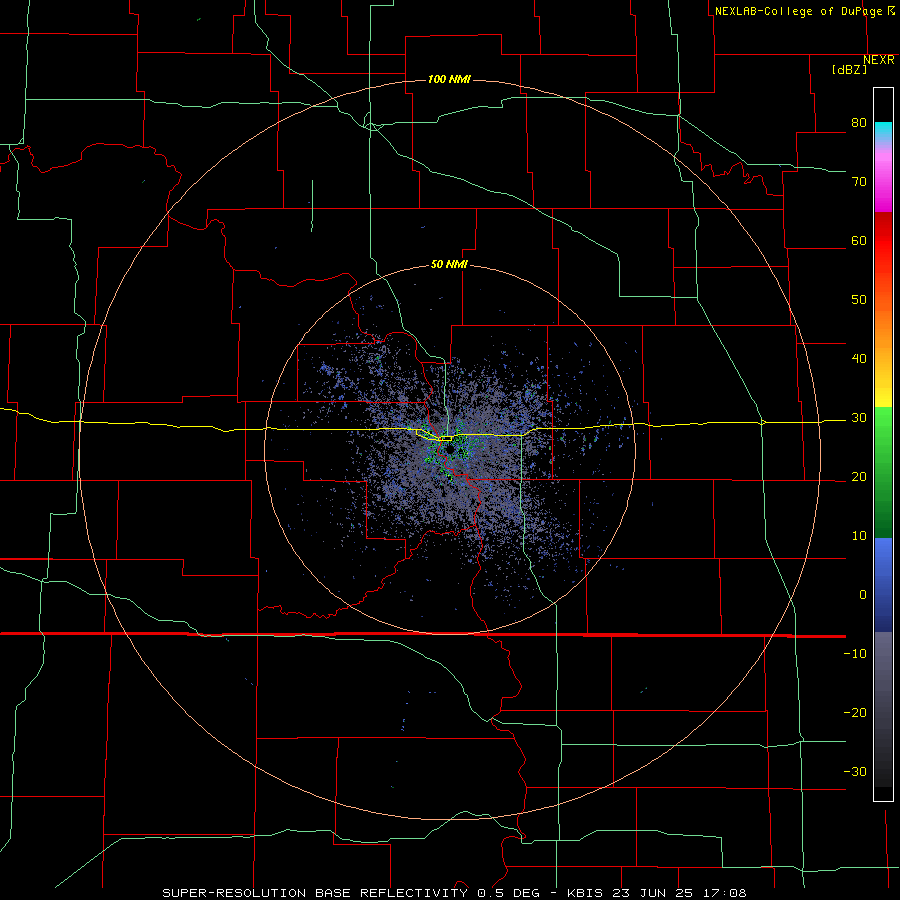
Task: Click the 20 dBZ scale value
Action: coord(859,477)
